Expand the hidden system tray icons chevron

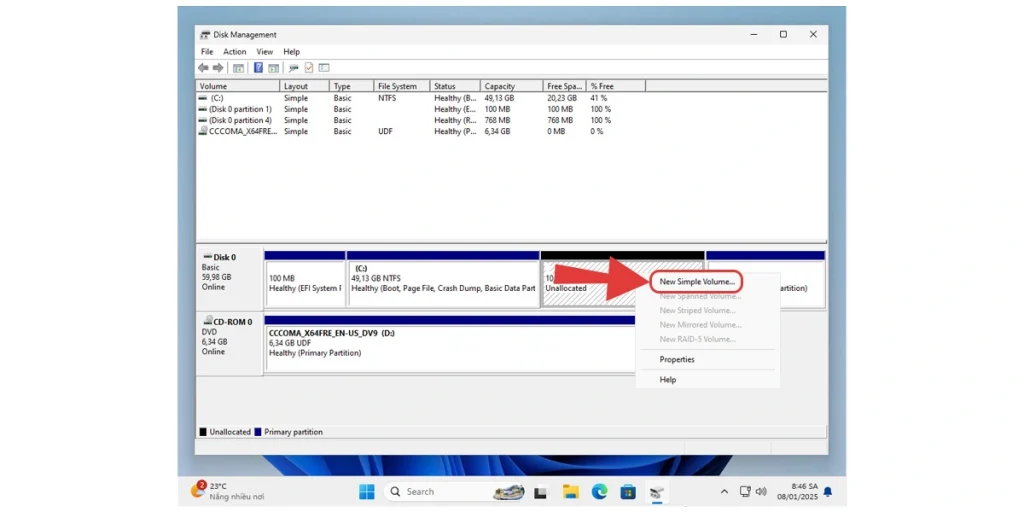tap(724, 491)
